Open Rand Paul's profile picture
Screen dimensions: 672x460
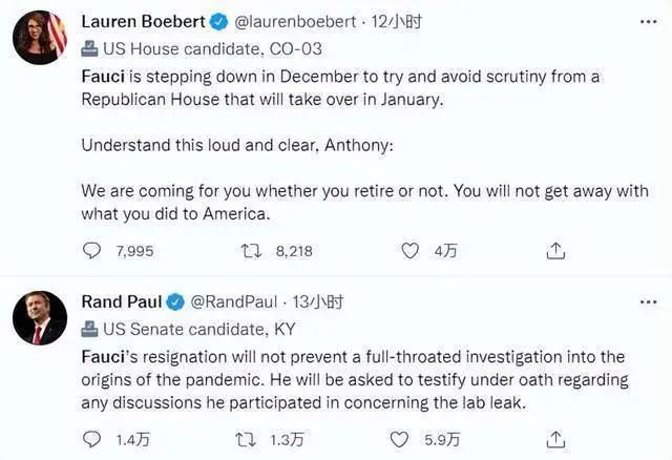(x=39, y=319)
